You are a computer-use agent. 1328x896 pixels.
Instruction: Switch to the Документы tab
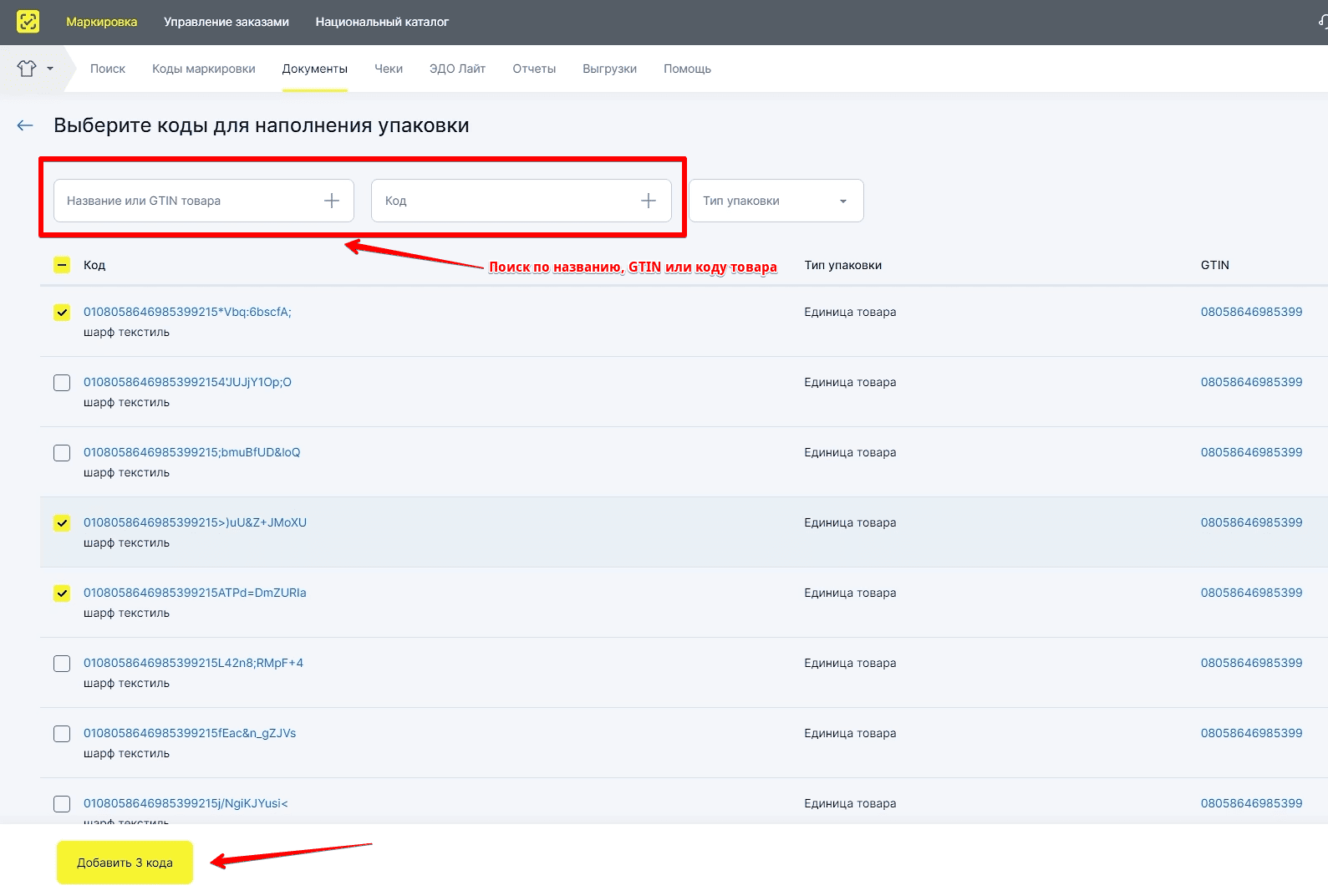[x=315, y=69]
